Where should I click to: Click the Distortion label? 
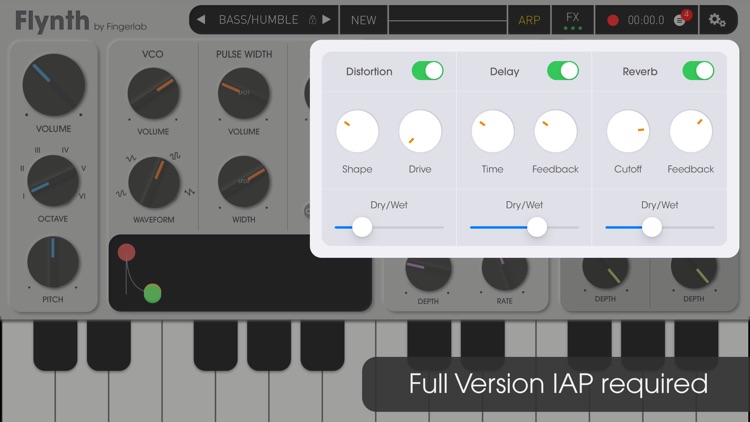[x=369, y=71]
